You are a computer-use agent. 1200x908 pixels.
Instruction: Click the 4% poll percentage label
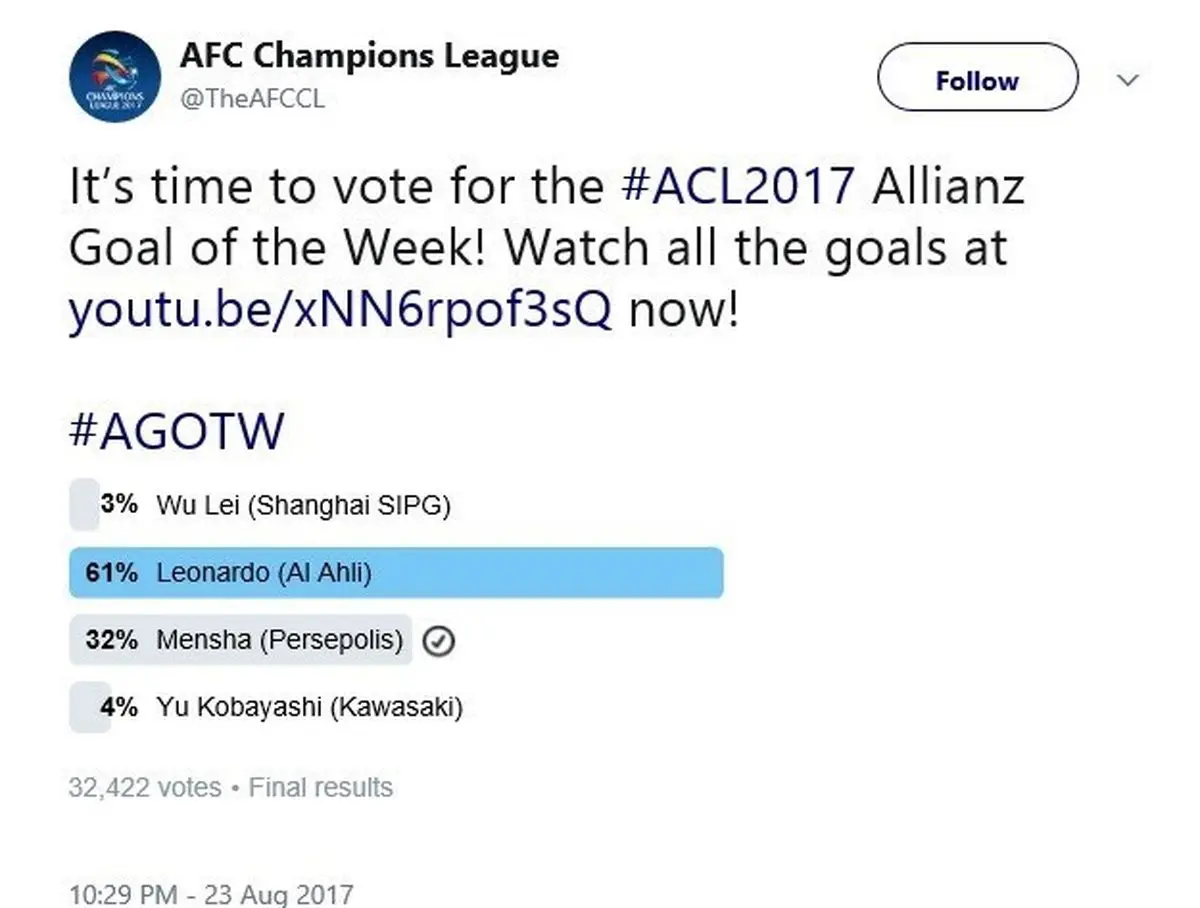(119, 708)
